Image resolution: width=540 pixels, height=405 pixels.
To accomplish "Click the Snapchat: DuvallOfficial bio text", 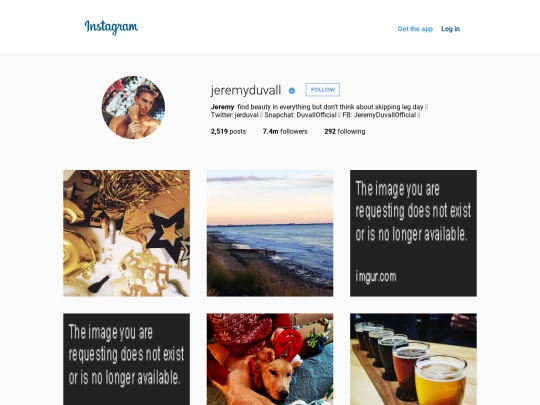I will pos(300,115).
